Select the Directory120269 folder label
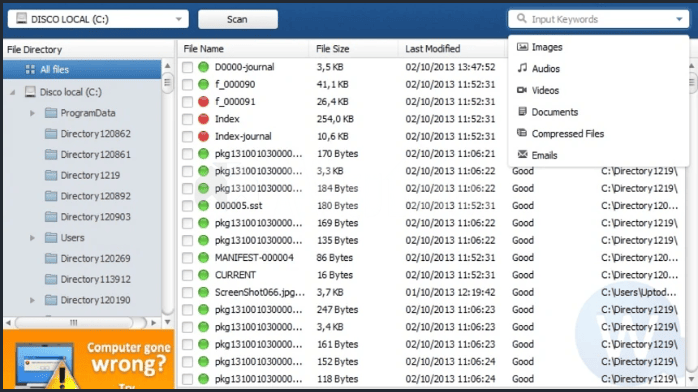This screenshot has height=392, width=698. point(96,259)
